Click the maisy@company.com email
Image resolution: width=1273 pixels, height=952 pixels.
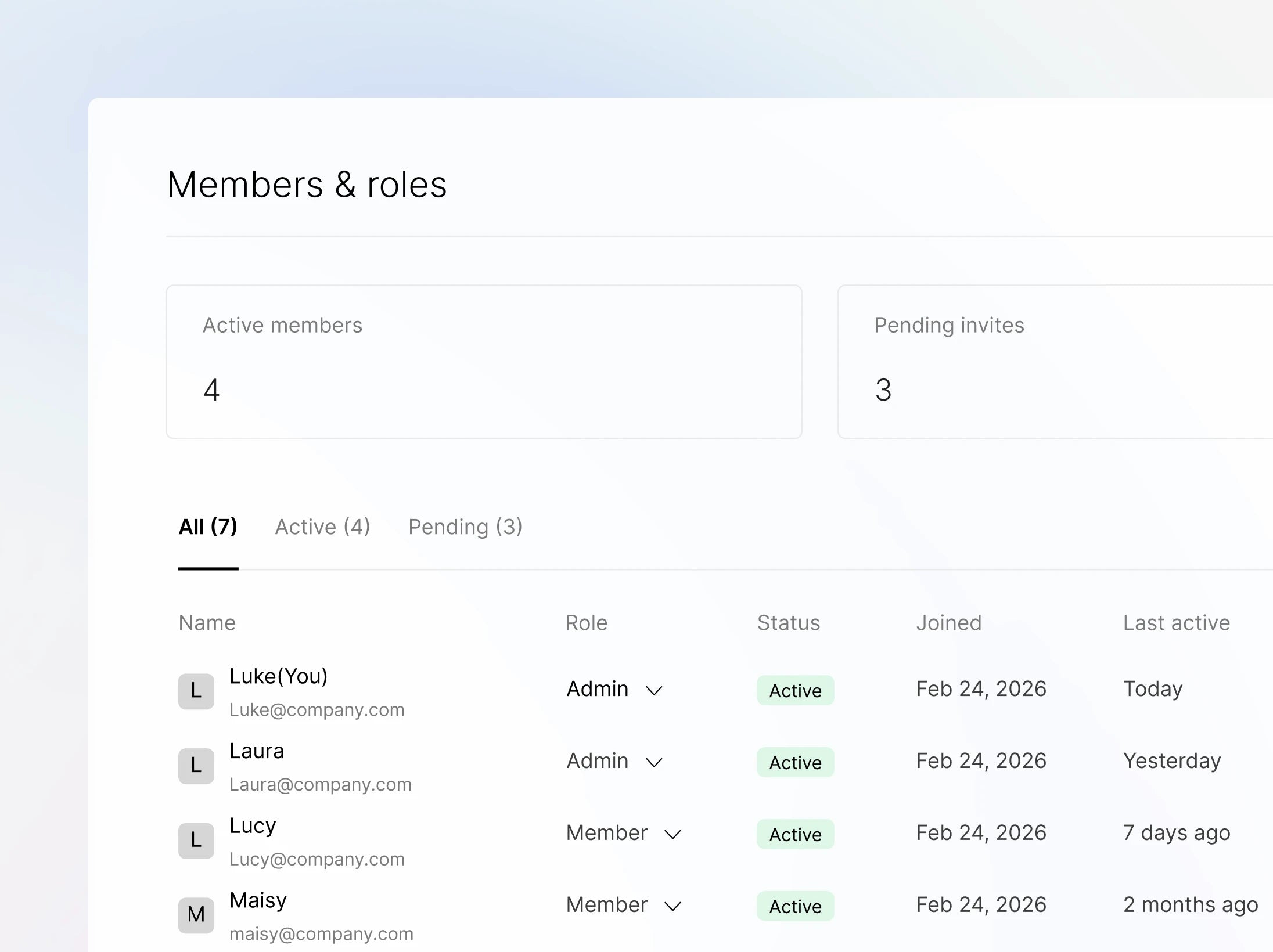(322, 934)
